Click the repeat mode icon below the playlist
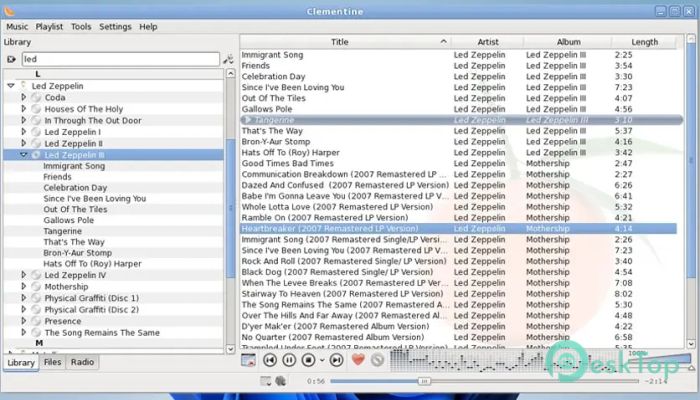The image size is (700, 400). point(265,381)
